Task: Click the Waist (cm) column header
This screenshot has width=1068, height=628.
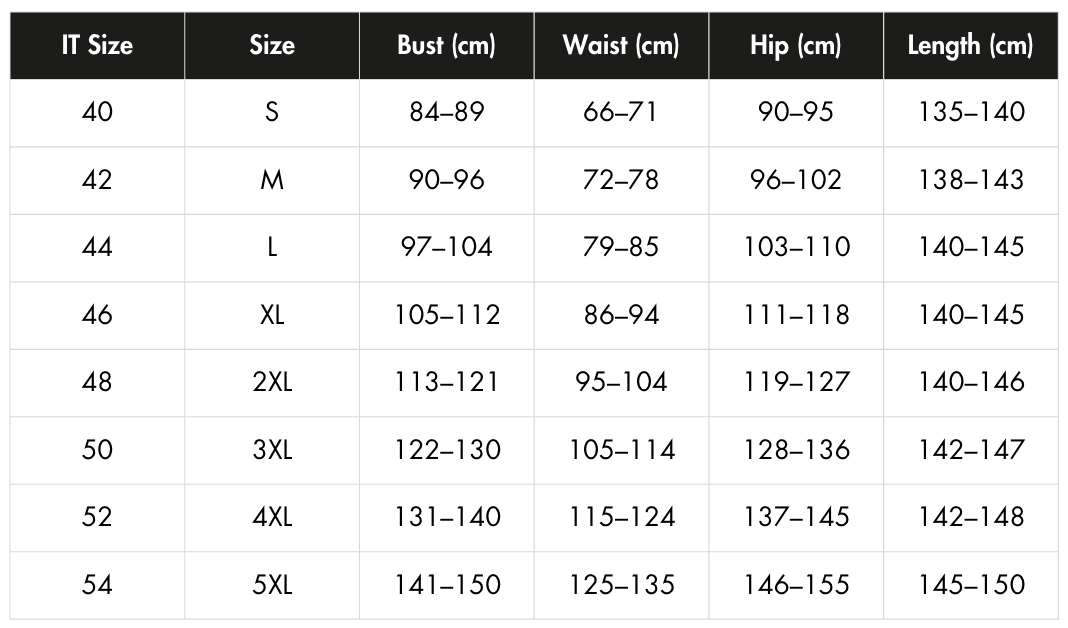Action: point(621,46)
